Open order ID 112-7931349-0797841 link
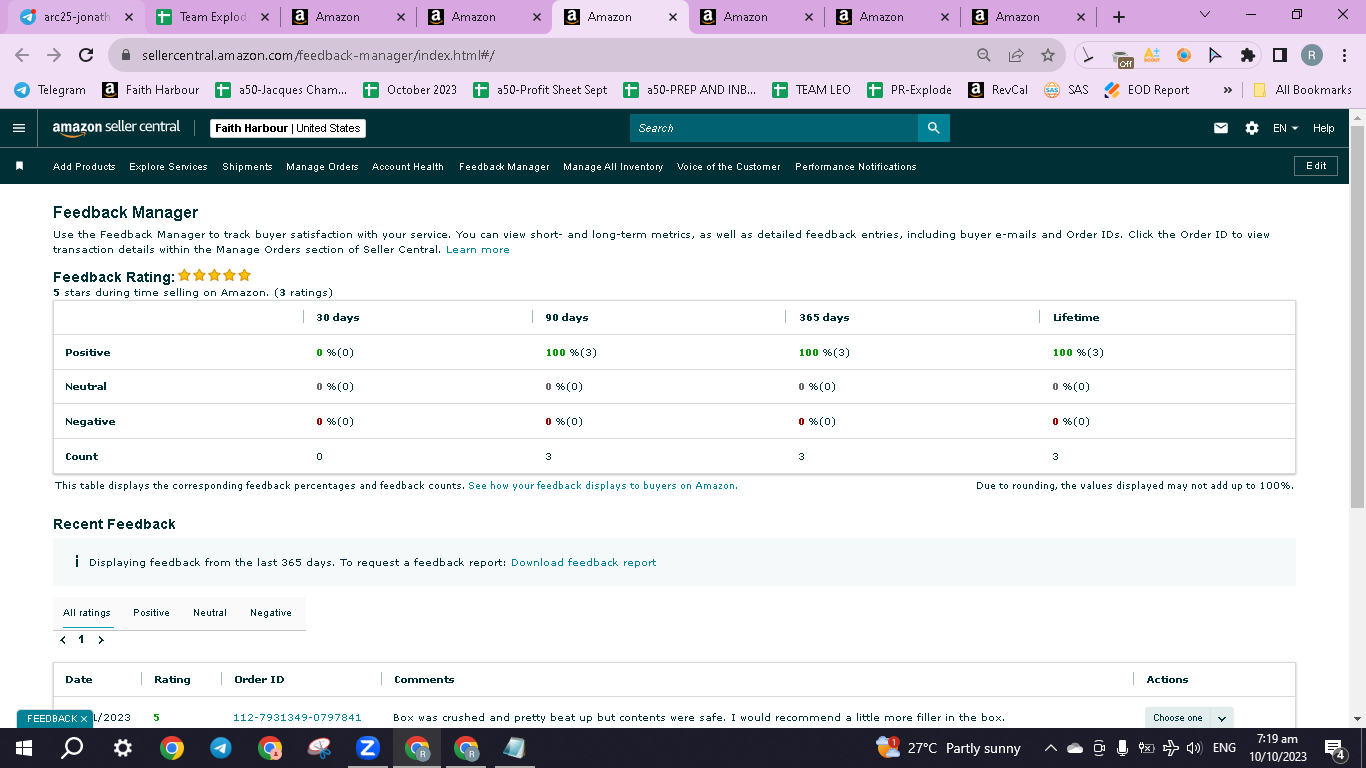The height and width of the screenshot is (768, 1366). point(297,717)
